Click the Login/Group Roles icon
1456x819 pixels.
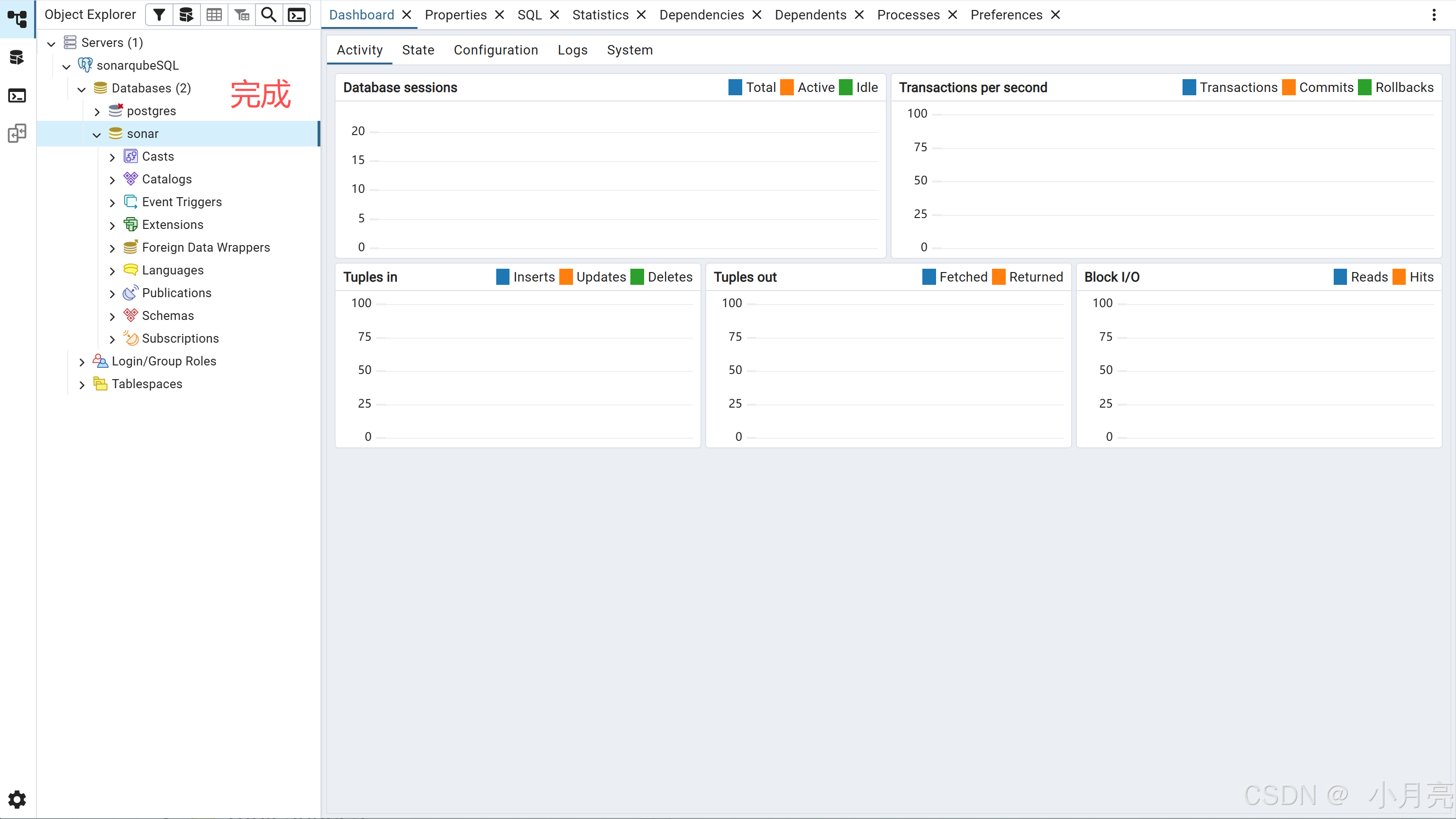[100, 361]
